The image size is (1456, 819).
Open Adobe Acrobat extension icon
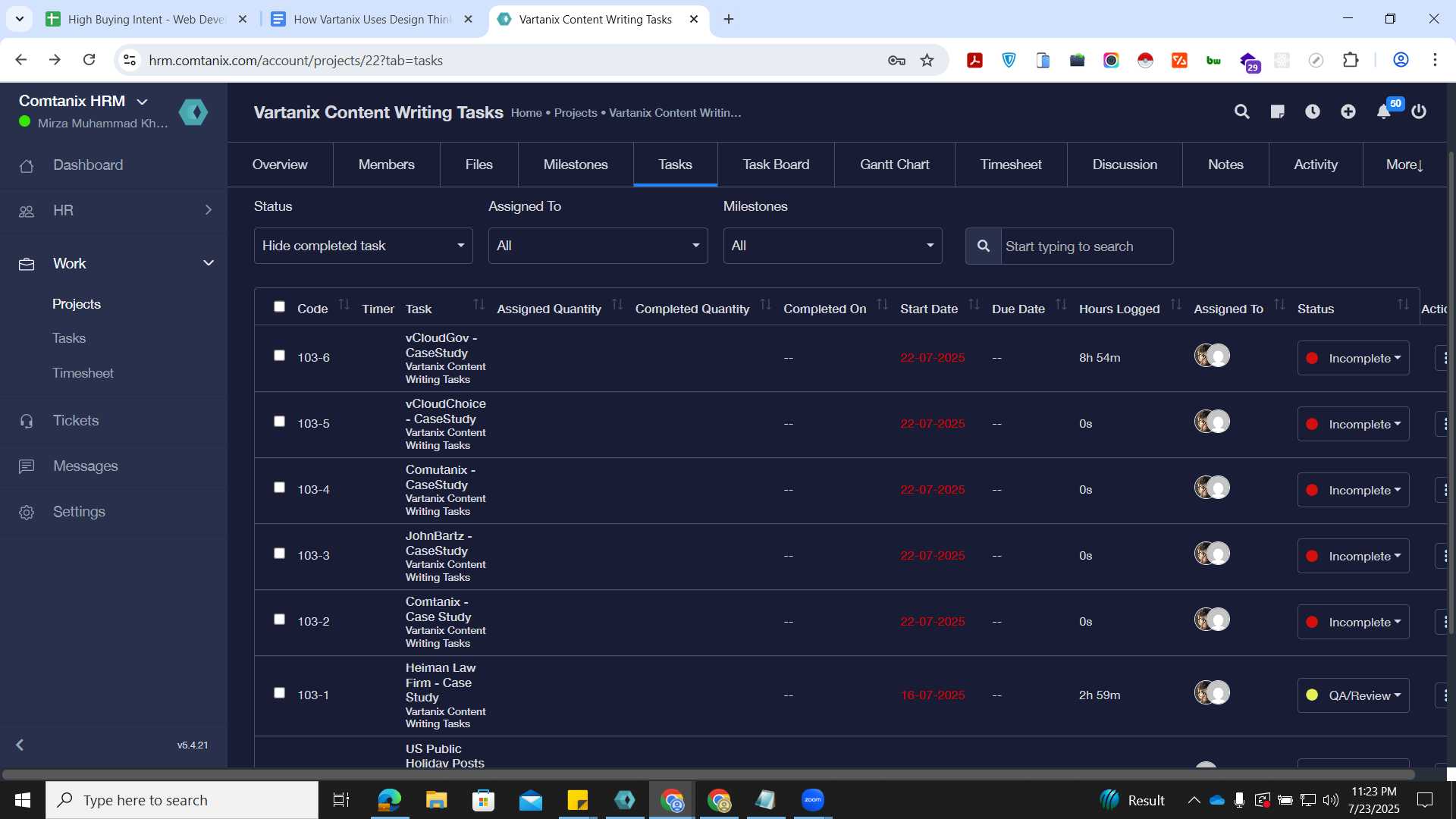coord(974,60)
